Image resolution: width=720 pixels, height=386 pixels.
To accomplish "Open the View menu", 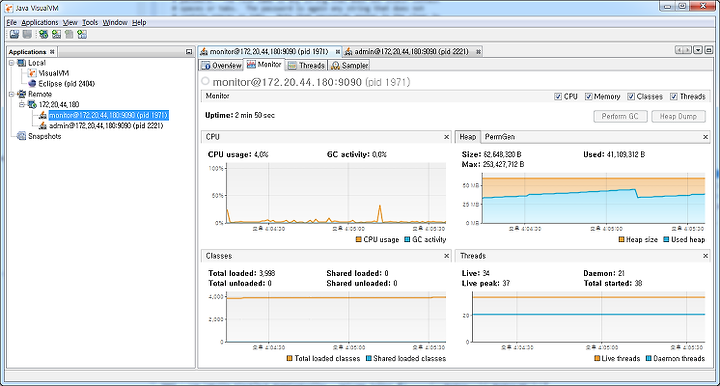I will 70,22.
